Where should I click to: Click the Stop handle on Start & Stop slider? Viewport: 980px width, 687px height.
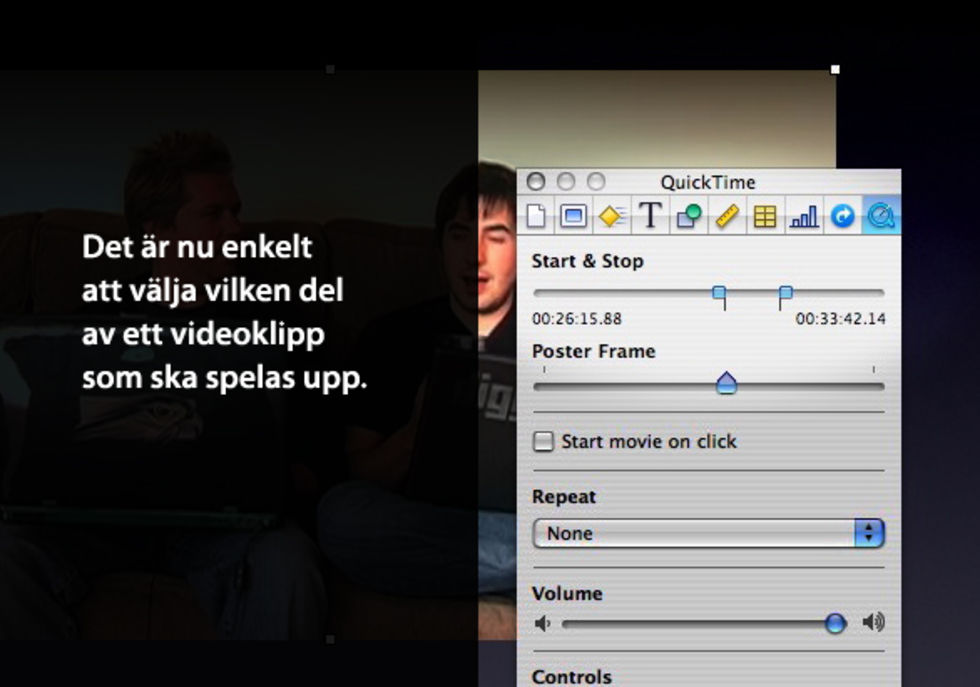pos(785,294)
